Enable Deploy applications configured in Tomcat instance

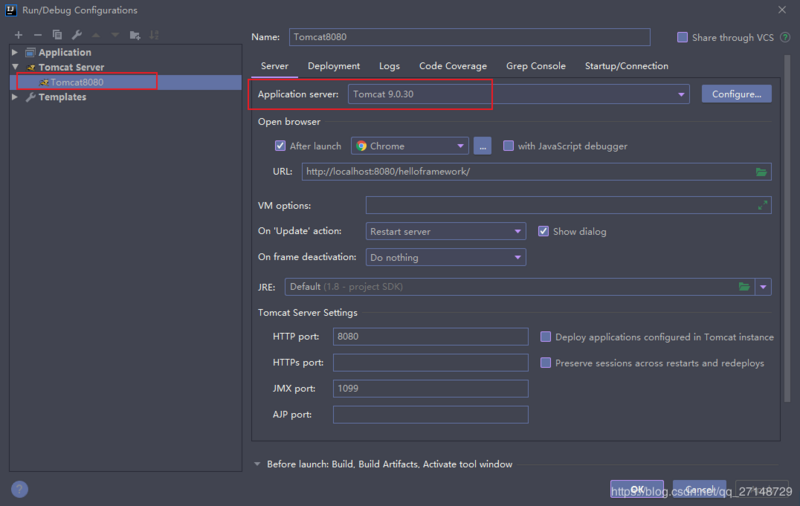545,337
